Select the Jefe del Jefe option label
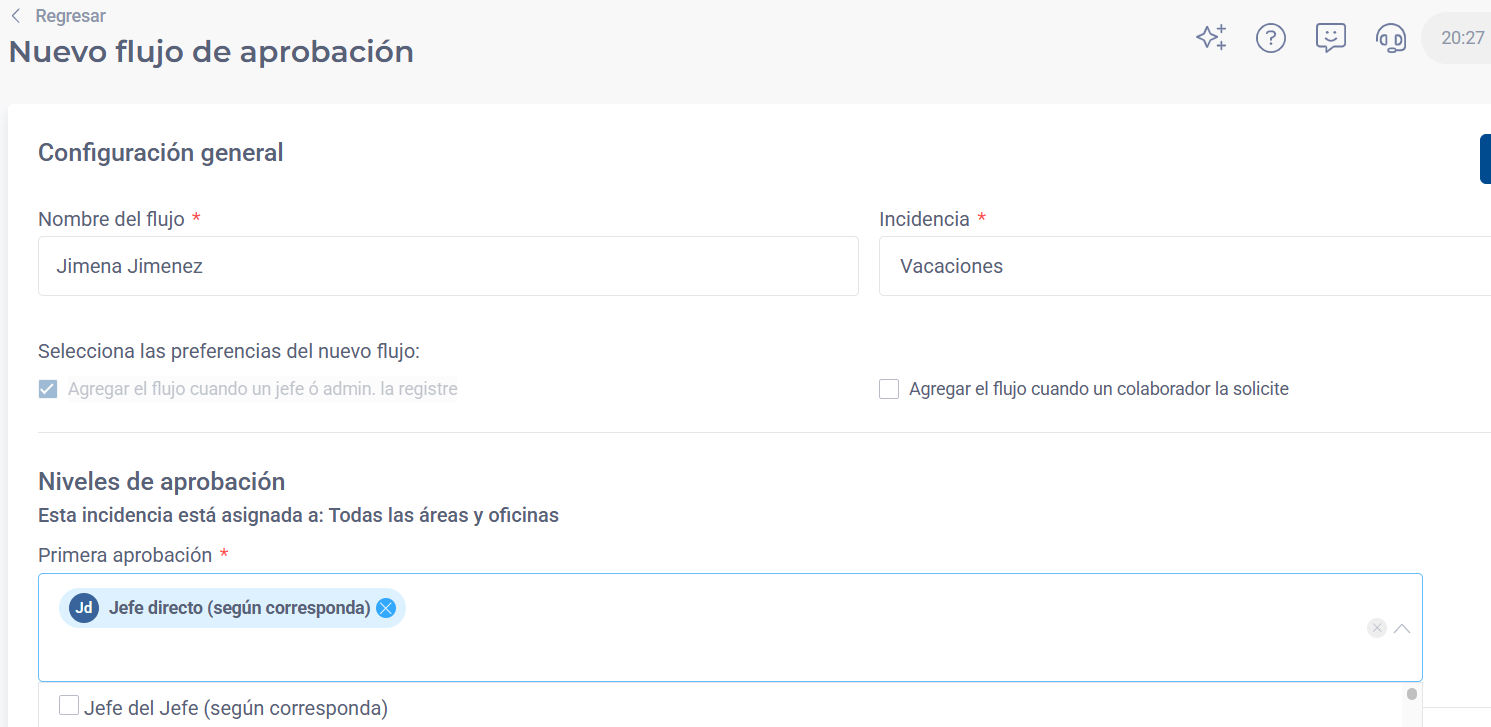This screenshot has height=727, width=1491. [236, 708]
